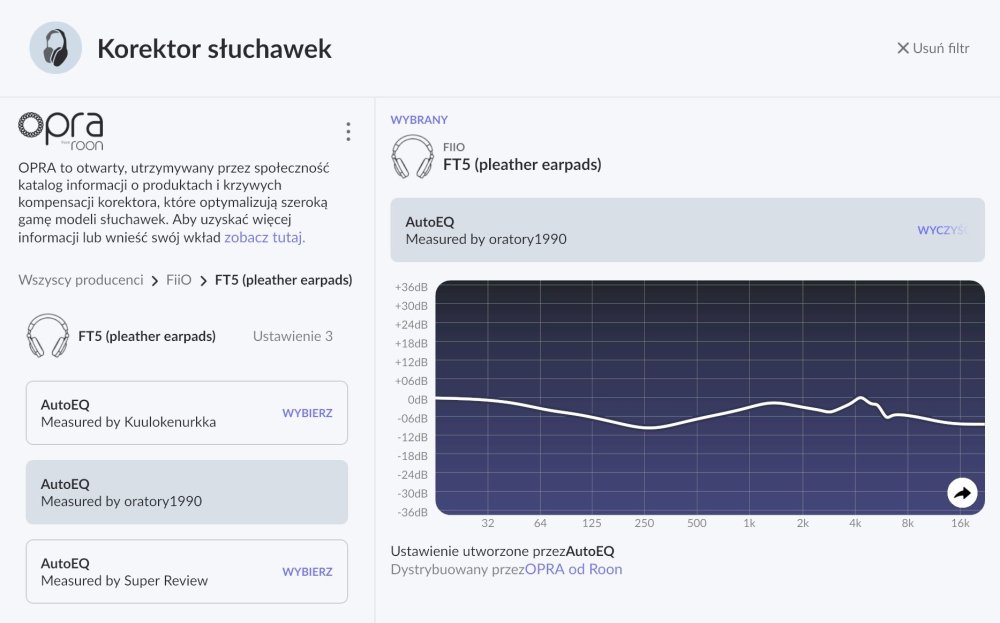Viewport: 1000px width, 623px height.
Task: Click the FT5 (pleather earpads) breadcrumb
Action: pyautogui.click(x=283, y=280)
